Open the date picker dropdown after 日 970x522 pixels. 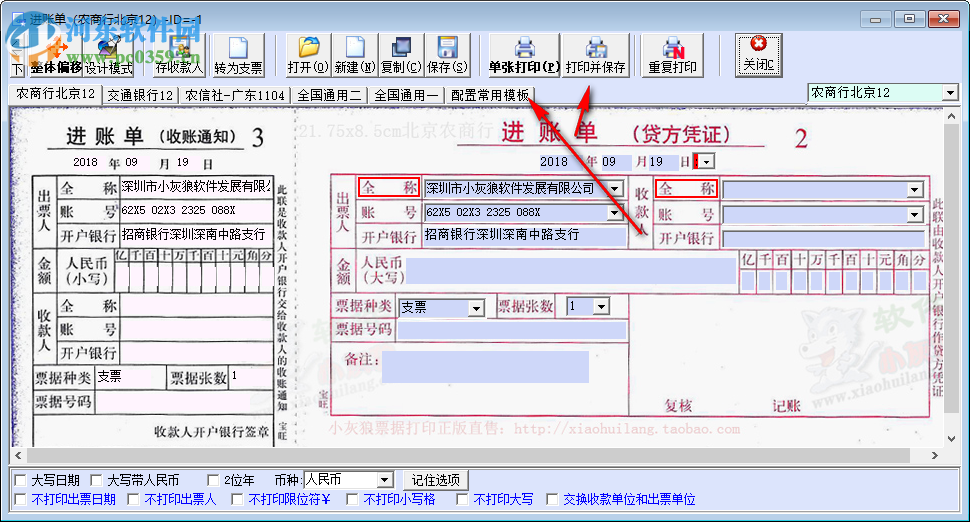tap(706, 162)
